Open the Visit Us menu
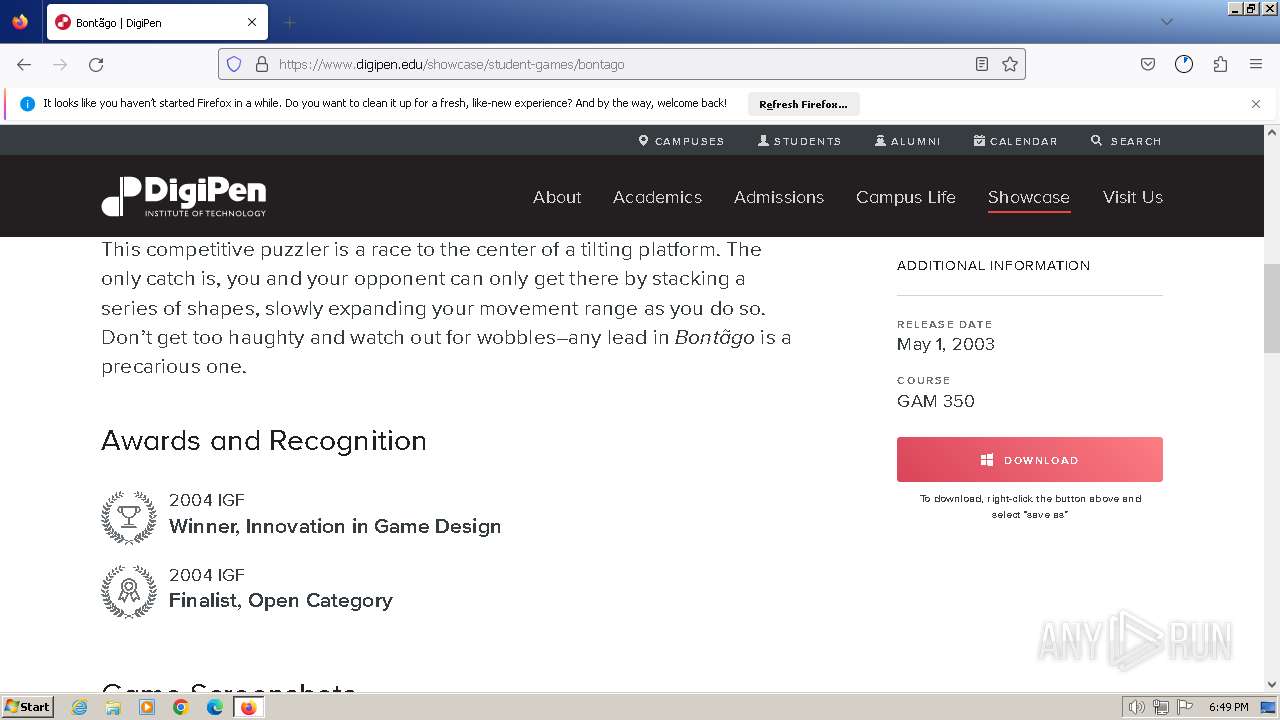The height and width of the screenshot is (720, 1280). click(1133, 197)
